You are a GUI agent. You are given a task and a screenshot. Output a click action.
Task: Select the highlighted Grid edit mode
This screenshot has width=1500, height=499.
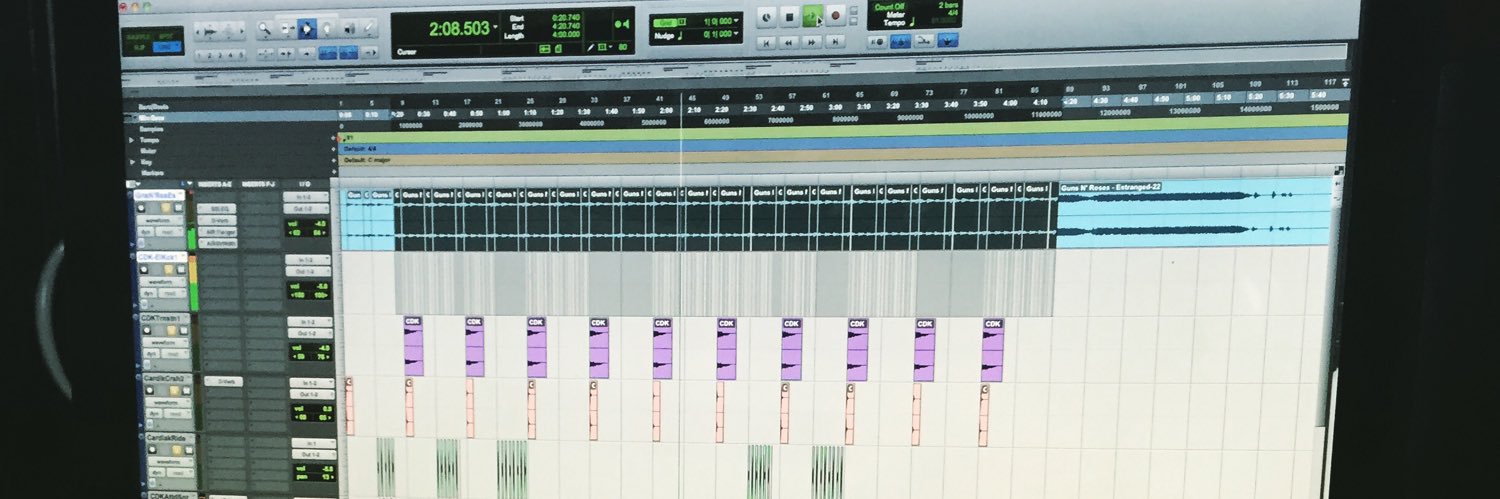(x=165, y=47)
